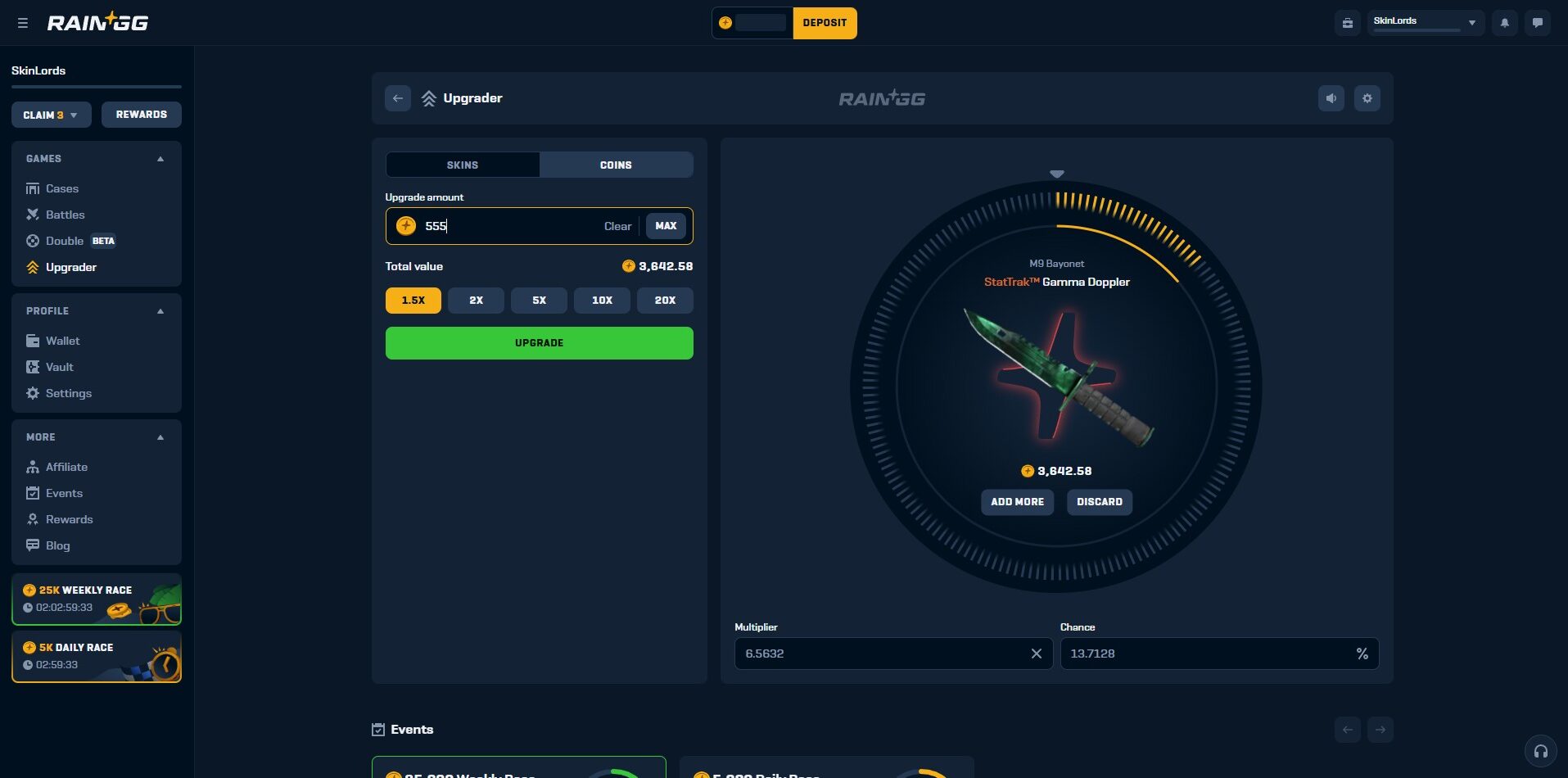The height and width of the screenshot is (778, 1568).
Task: Click ADD MORE under the knife
Action: [x=1017, y=502]
